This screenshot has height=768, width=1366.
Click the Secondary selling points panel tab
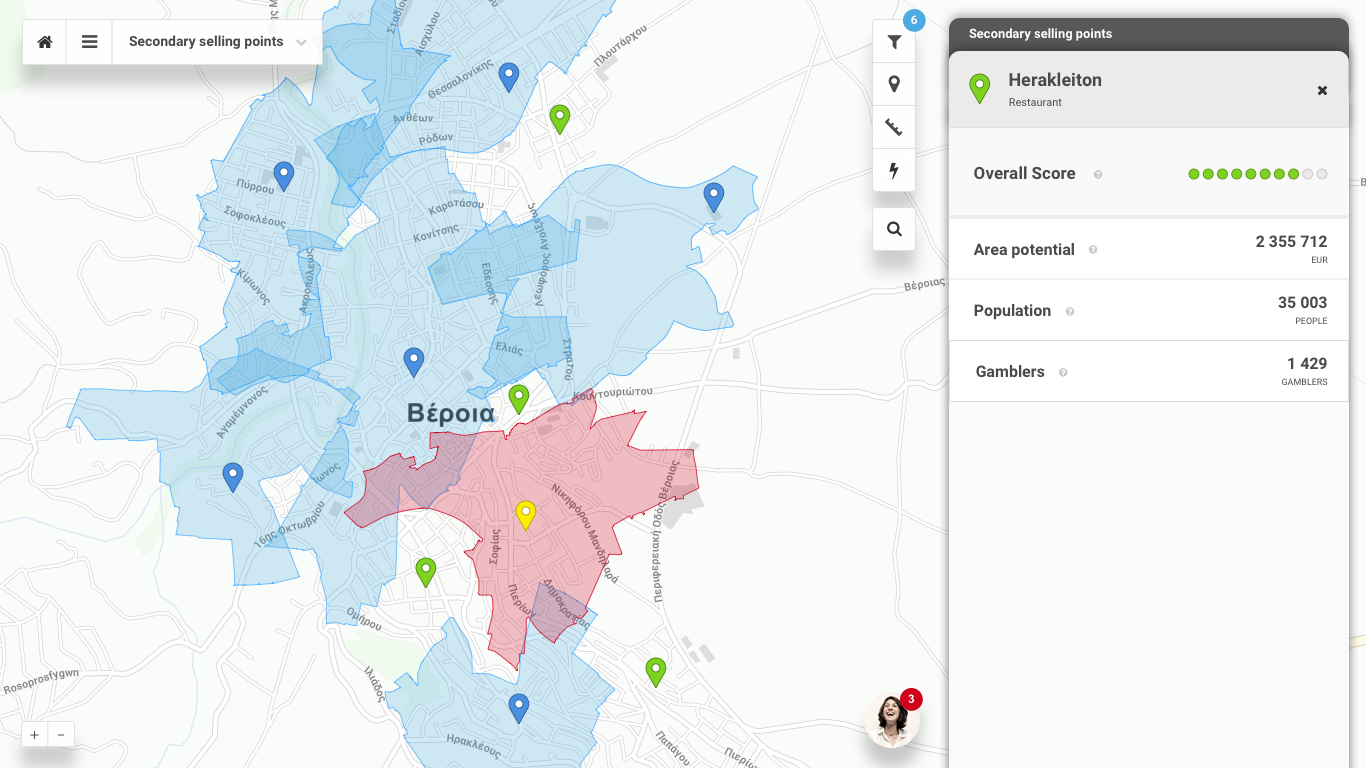point(1040,34)
